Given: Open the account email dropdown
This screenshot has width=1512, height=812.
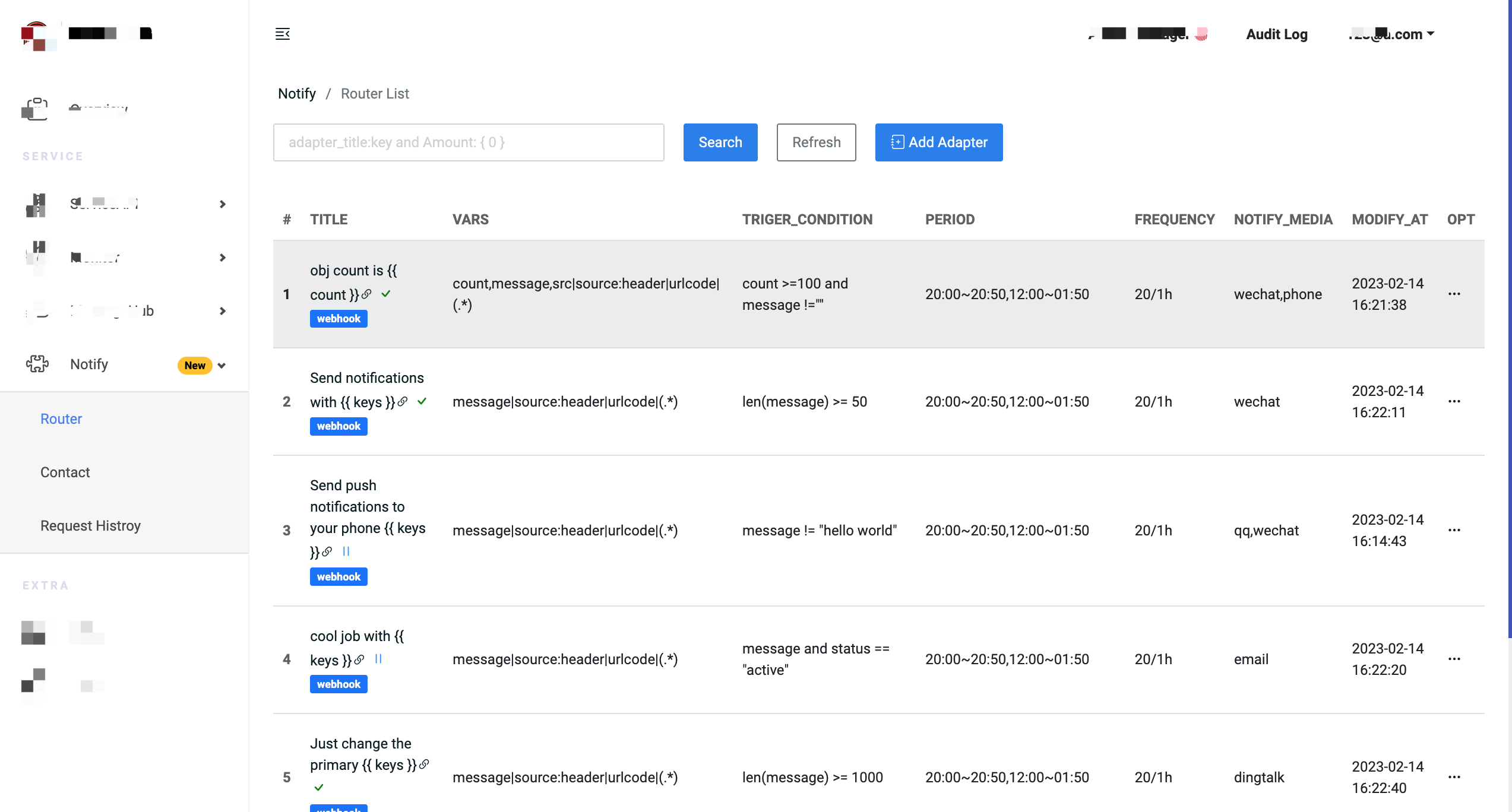Looking at the screenshot, I should pyautogui.click(x=1391, y=34).
